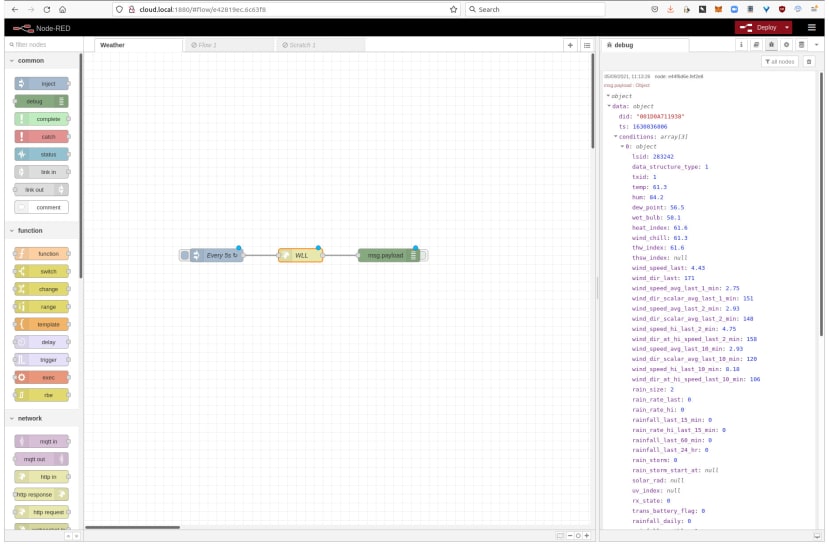
Task: Zoom out the canvas with minus button
Action: (x=570, y=535)
